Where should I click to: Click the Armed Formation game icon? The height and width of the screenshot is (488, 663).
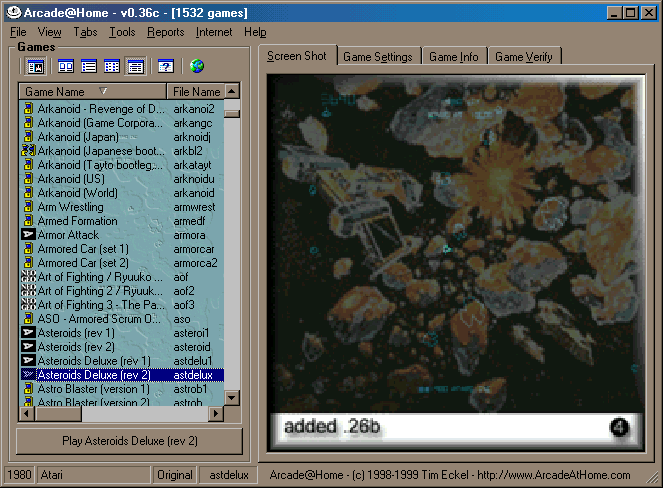coord(28,220)
